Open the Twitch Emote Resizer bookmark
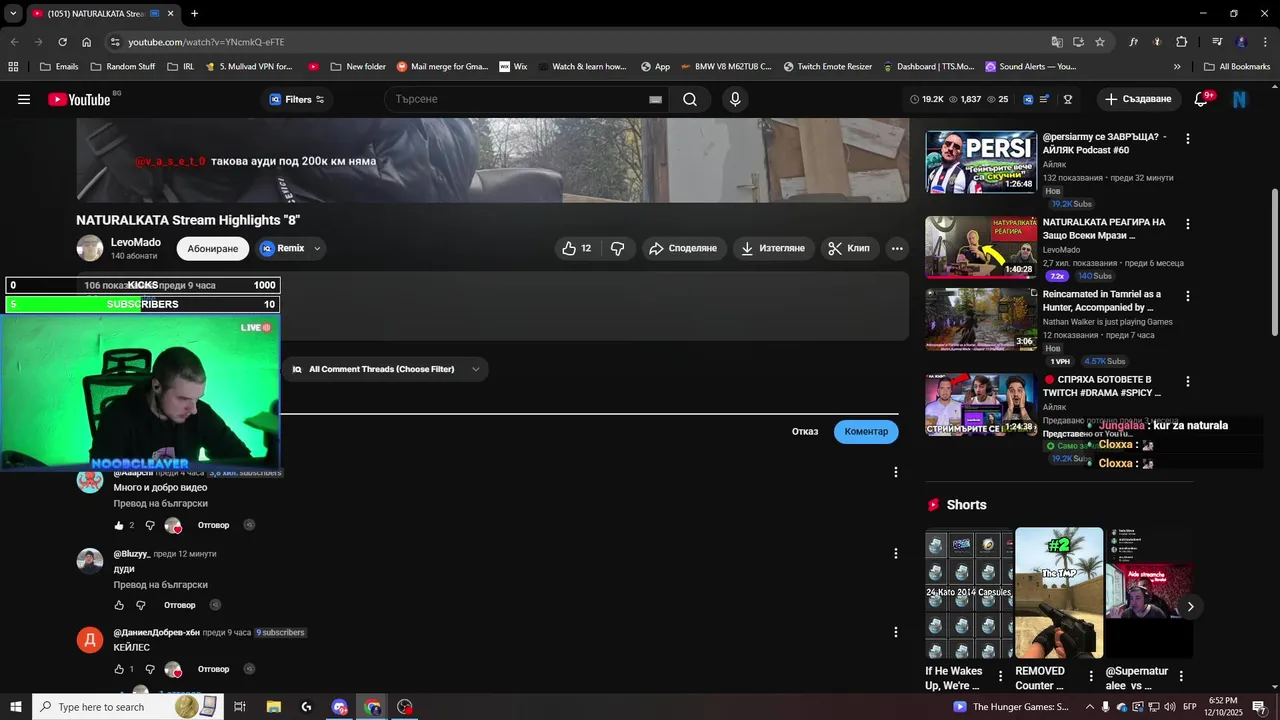 pyautogui.click(x=827, y=67)
